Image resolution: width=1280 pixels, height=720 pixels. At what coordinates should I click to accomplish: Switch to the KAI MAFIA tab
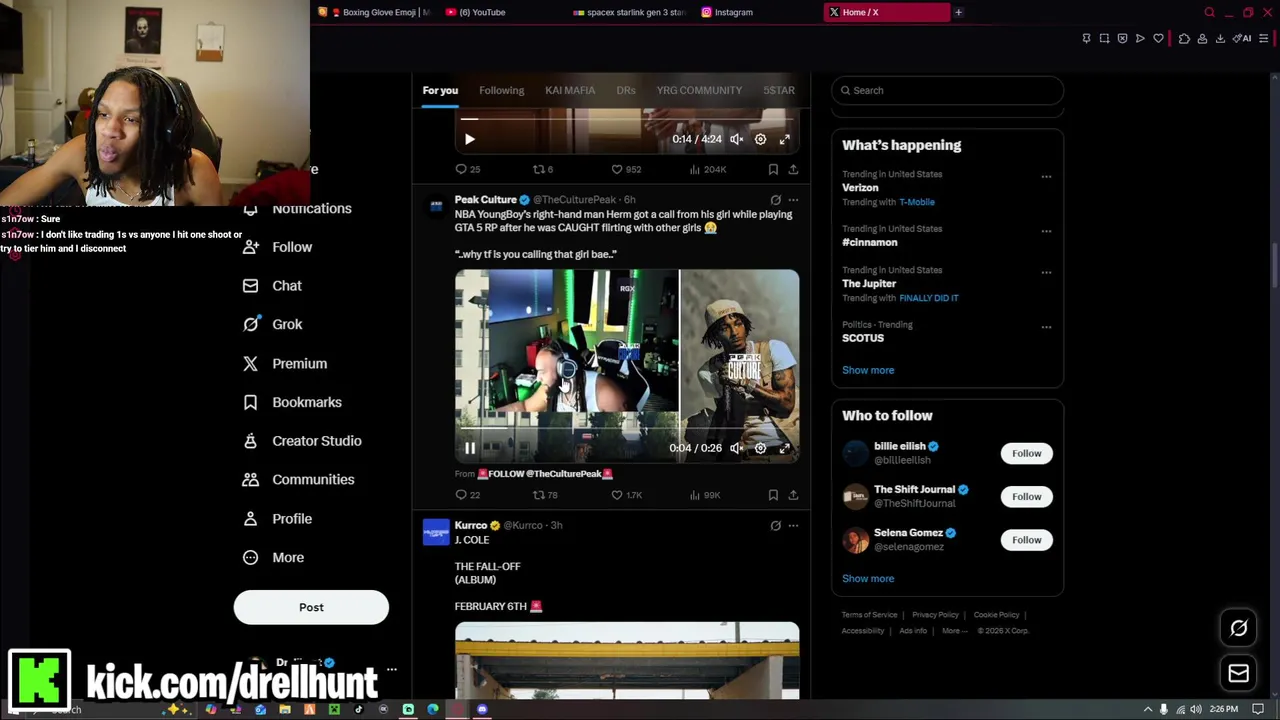point(570,90)
